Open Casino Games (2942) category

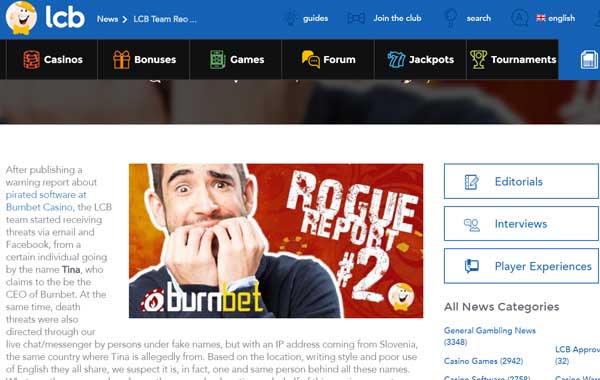tap(483, 361)
